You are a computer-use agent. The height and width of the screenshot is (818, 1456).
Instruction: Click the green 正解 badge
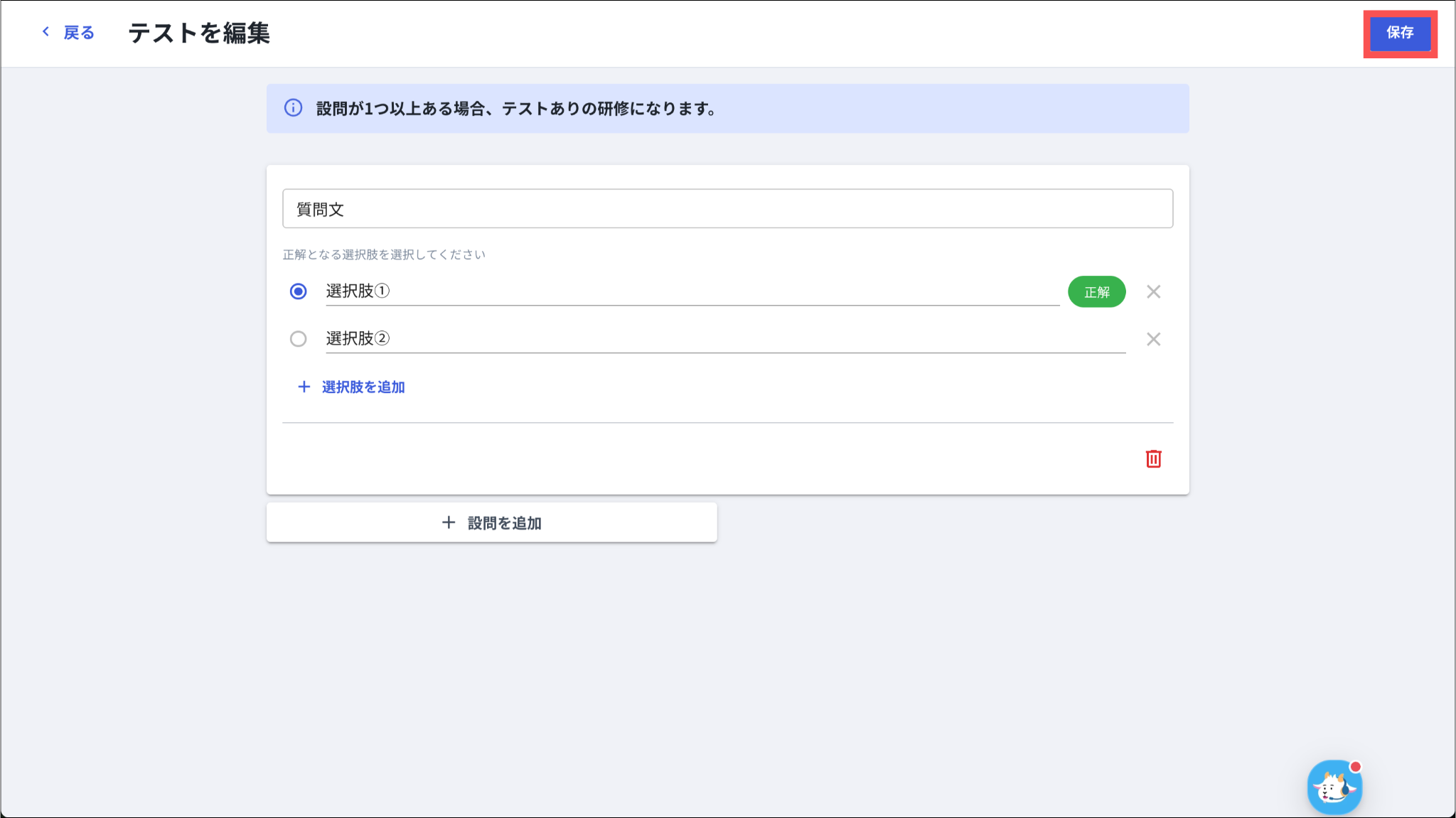[1096, 292]
